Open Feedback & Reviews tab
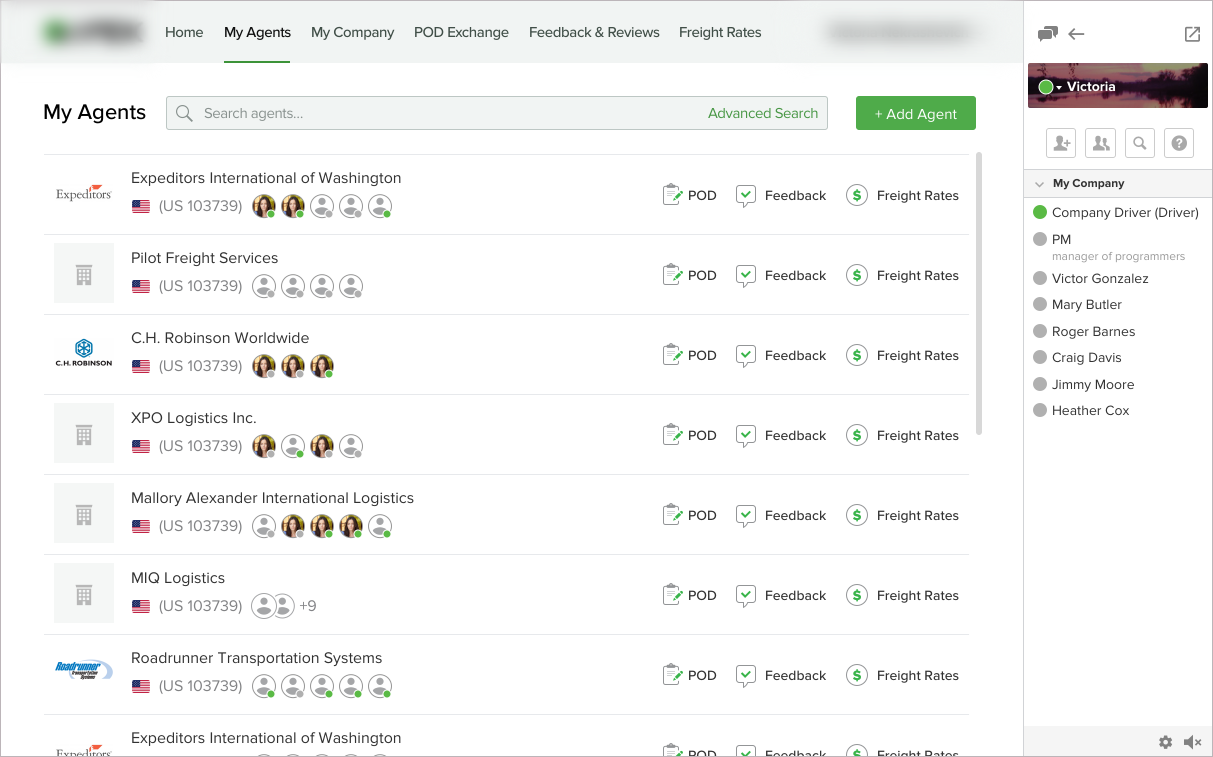 click(x=594, y=32)
